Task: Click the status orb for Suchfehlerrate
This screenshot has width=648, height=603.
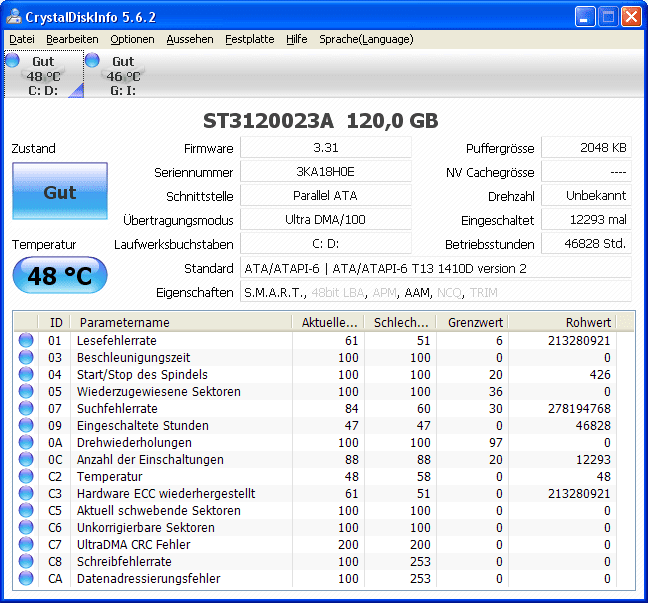Action: [26, 408]
